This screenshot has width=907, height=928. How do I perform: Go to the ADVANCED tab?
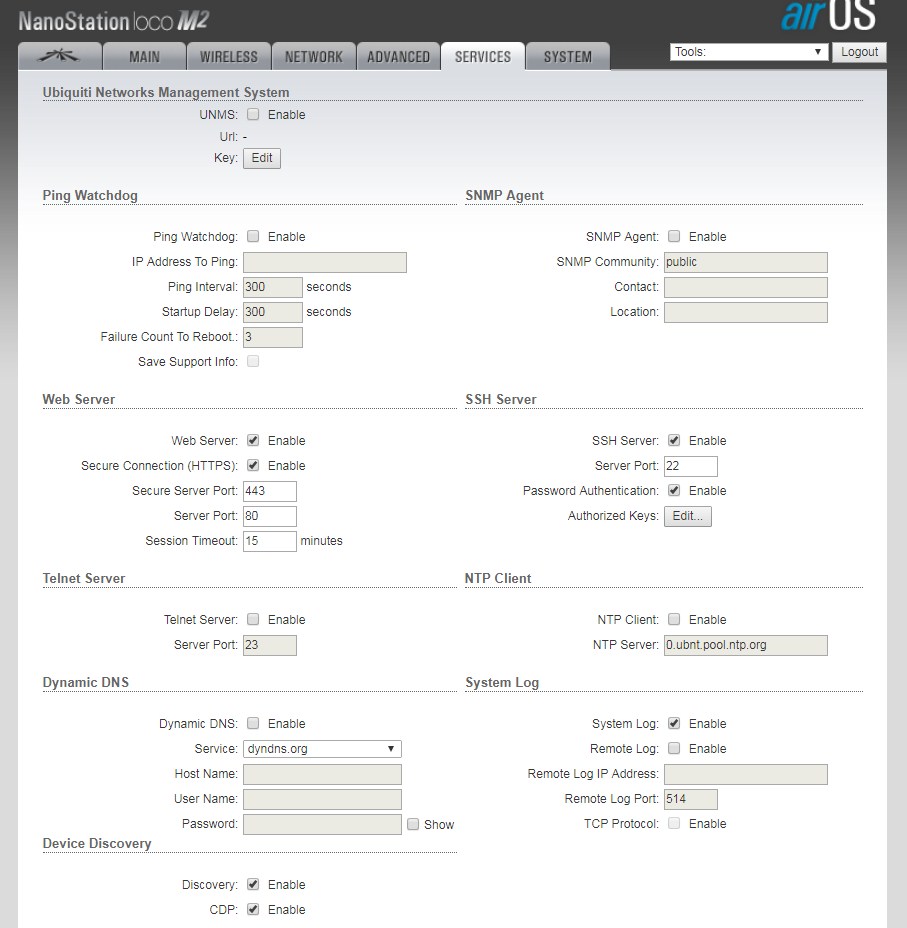click(398, 57)
